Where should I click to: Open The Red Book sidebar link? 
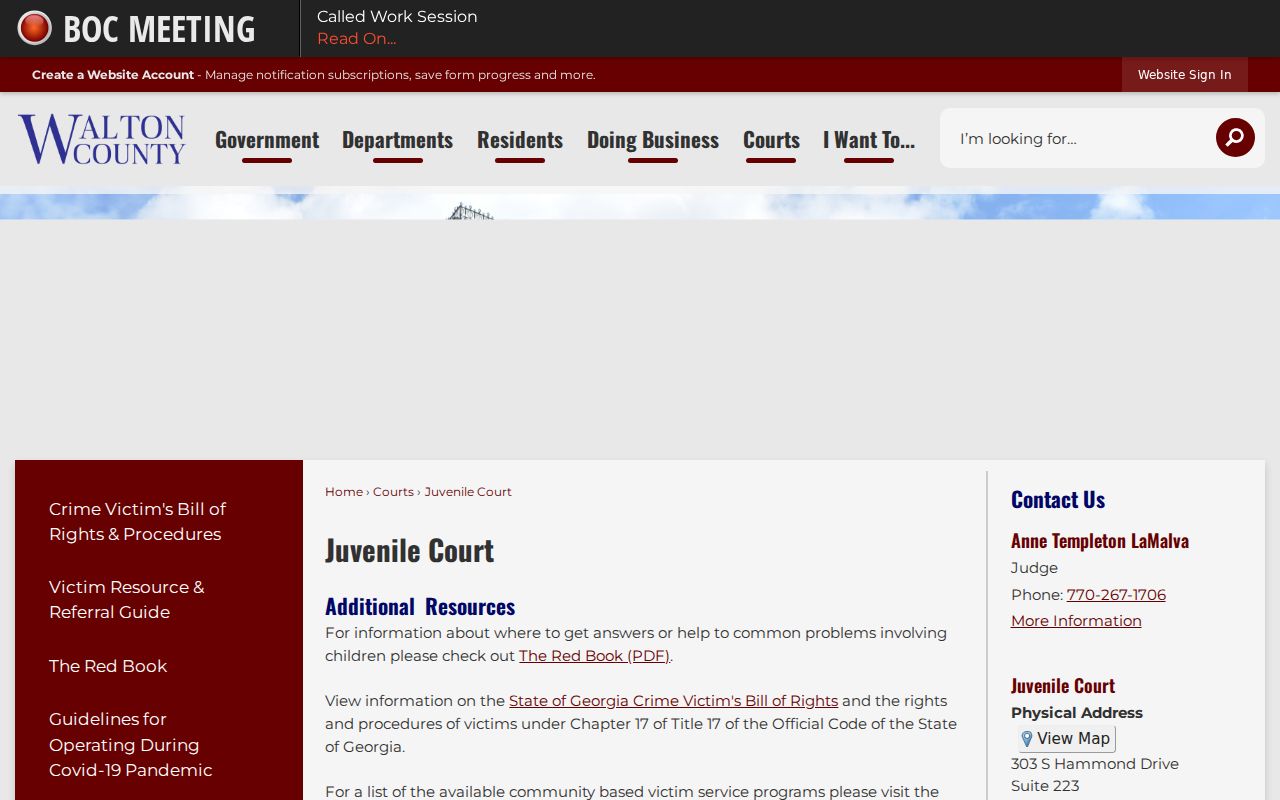click(108, 666)
